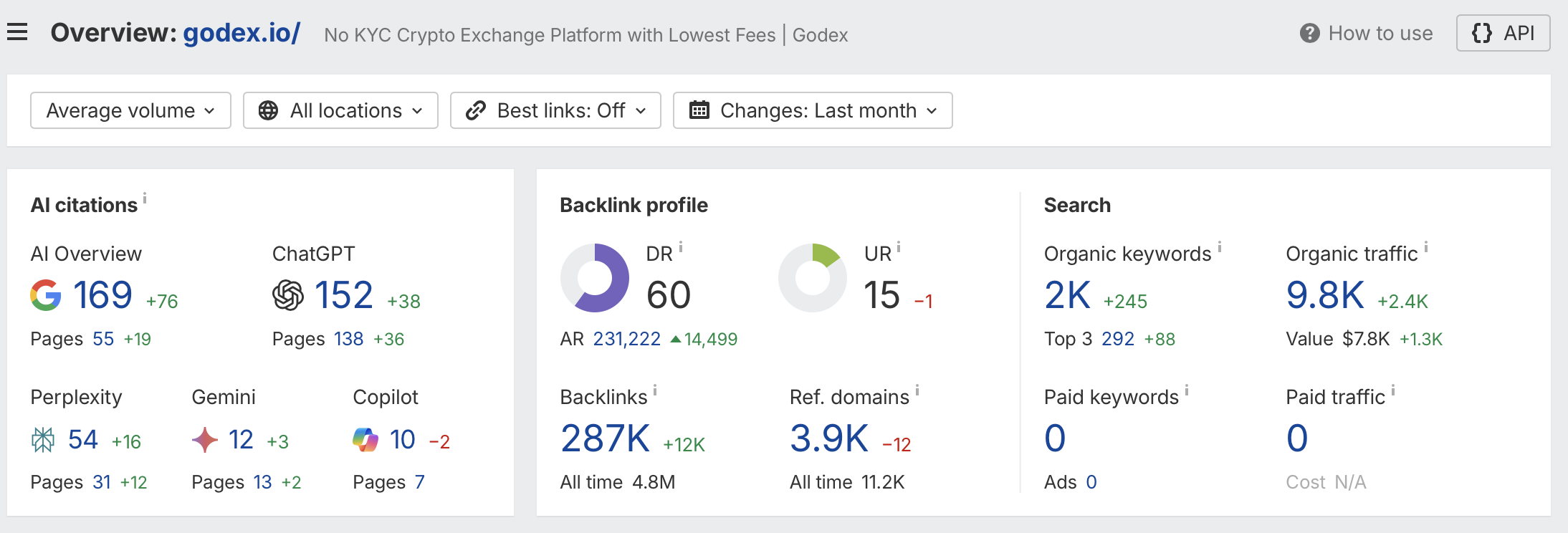Viewport: 1568px width, 533px height.
Task: Click info icon next to UR
Action: pos(899,247)
